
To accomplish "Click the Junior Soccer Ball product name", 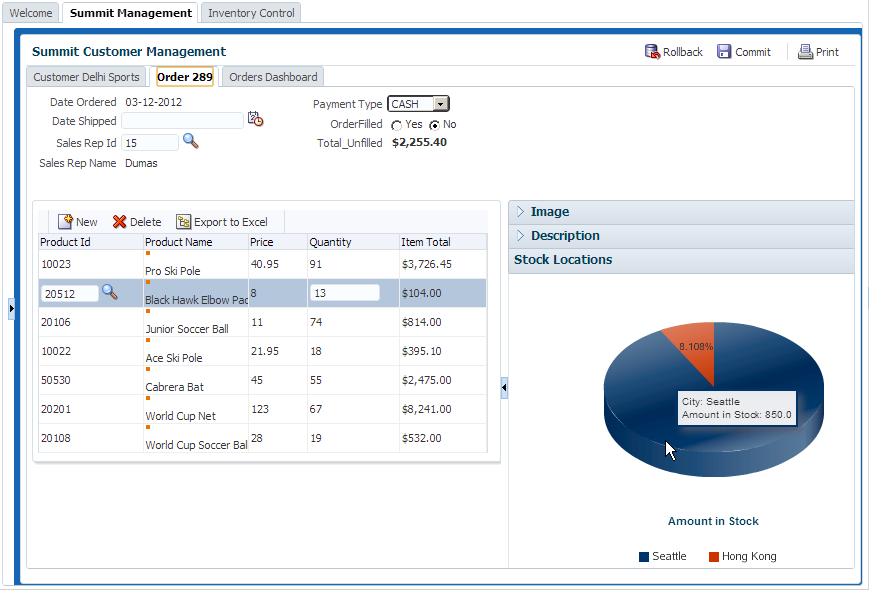I will coord(187,329).
